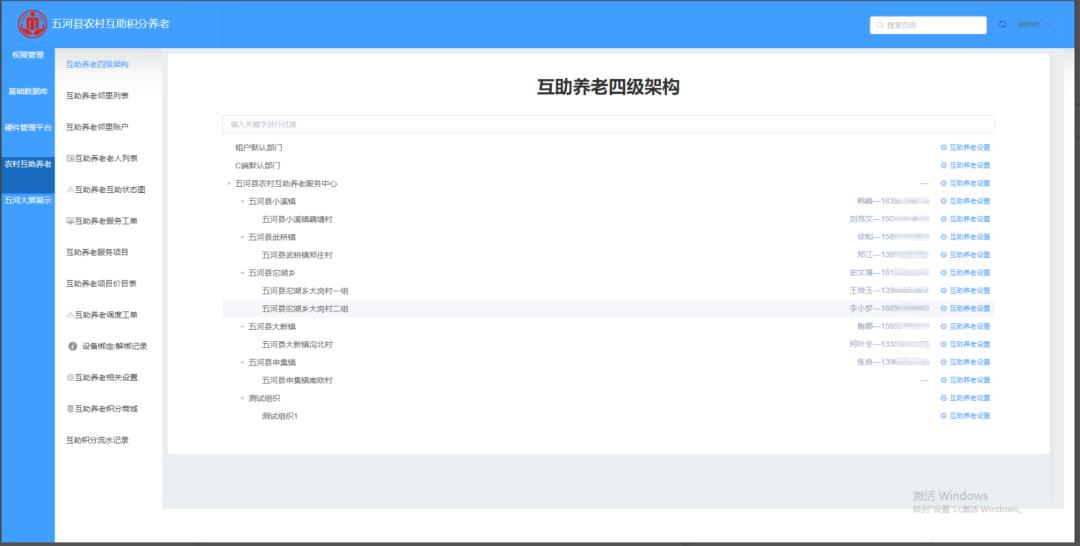Click the top-right page search box
This screenshot has width=1080, height=546.
point(928,25)
